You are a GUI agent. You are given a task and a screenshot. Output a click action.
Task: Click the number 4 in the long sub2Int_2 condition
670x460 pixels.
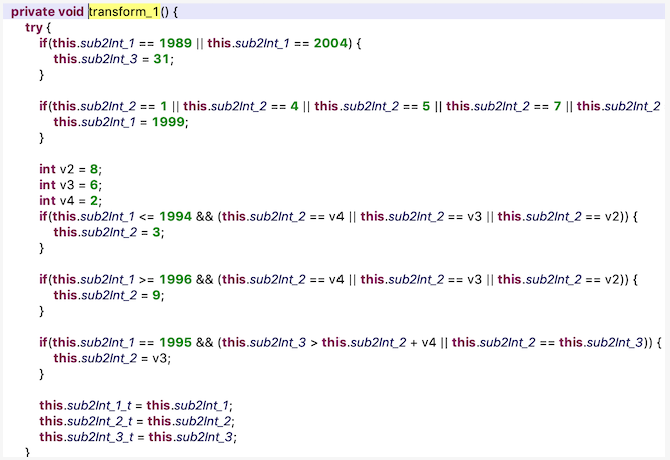(294, 106)
